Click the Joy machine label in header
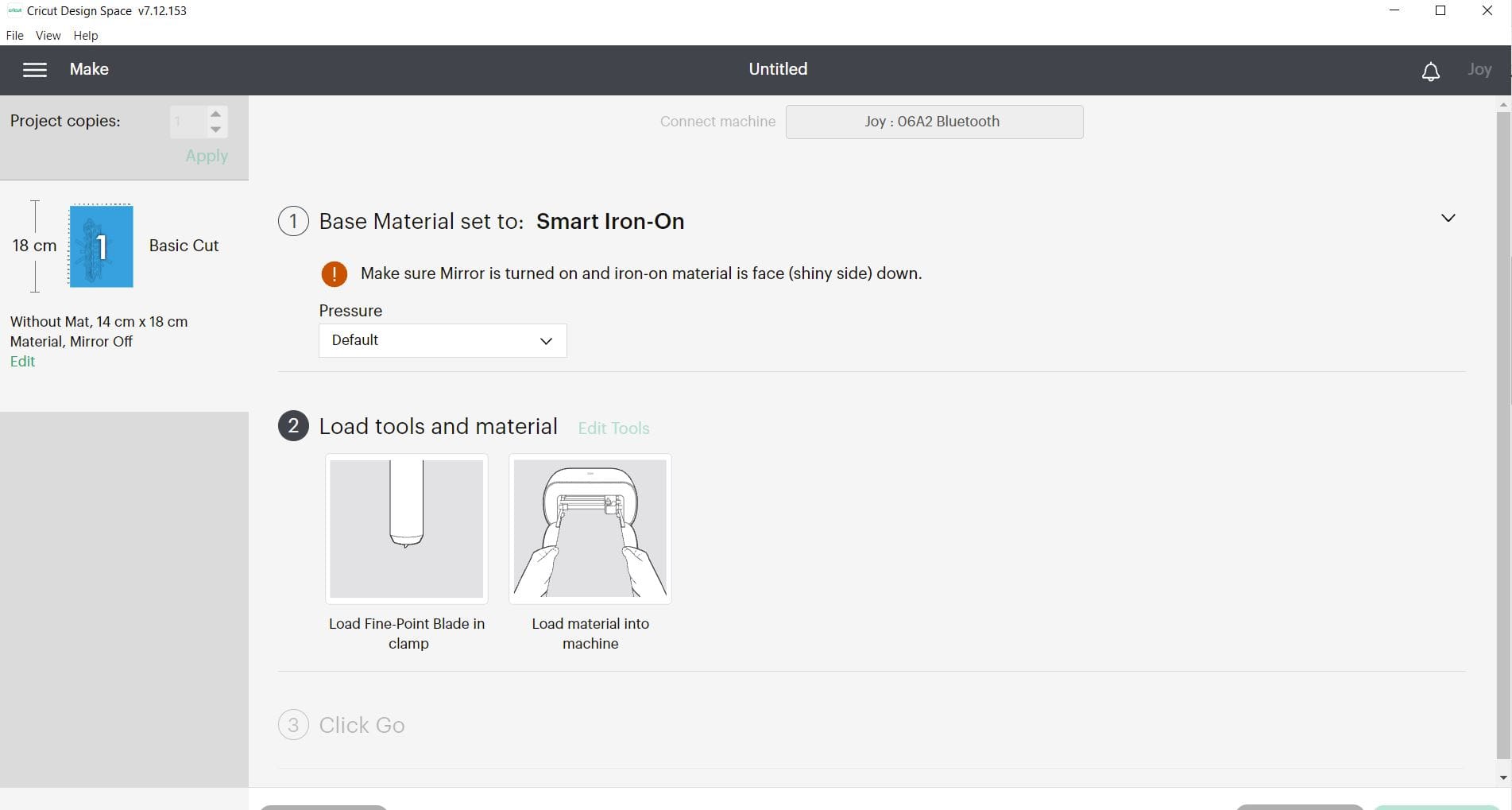 (x=1479, y=70)
